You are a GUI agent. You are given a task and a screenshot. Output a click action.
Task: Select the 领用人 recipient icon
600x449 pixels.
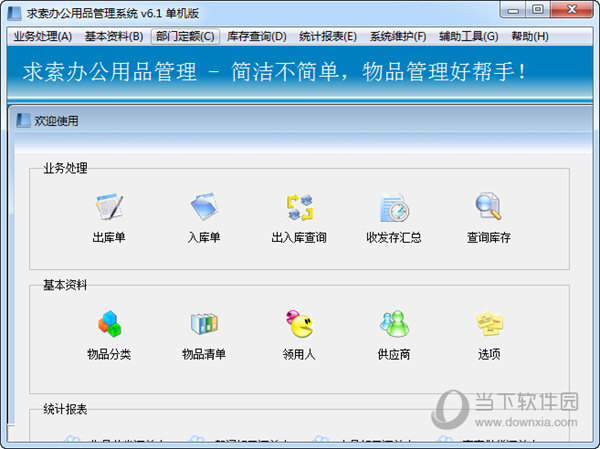(x=299, y=325)
